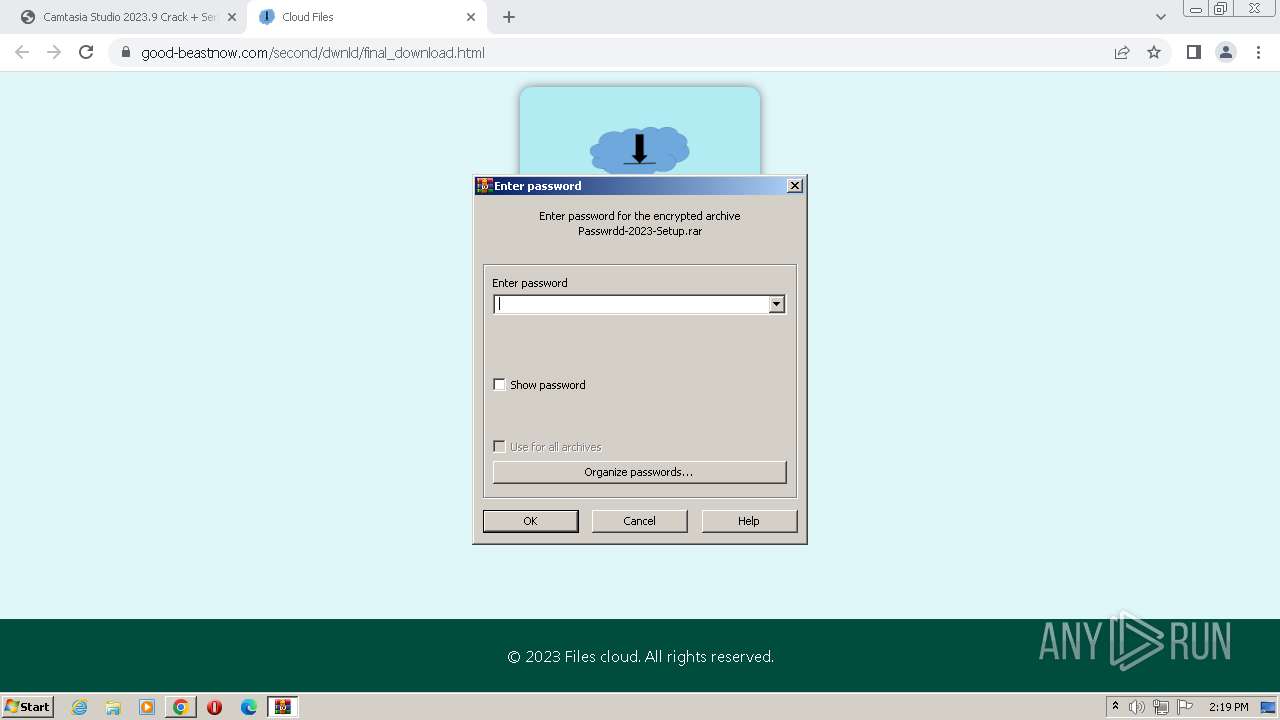Open the volume control tray icon
Screen dimensions: 1280x720
(1137, 707)
